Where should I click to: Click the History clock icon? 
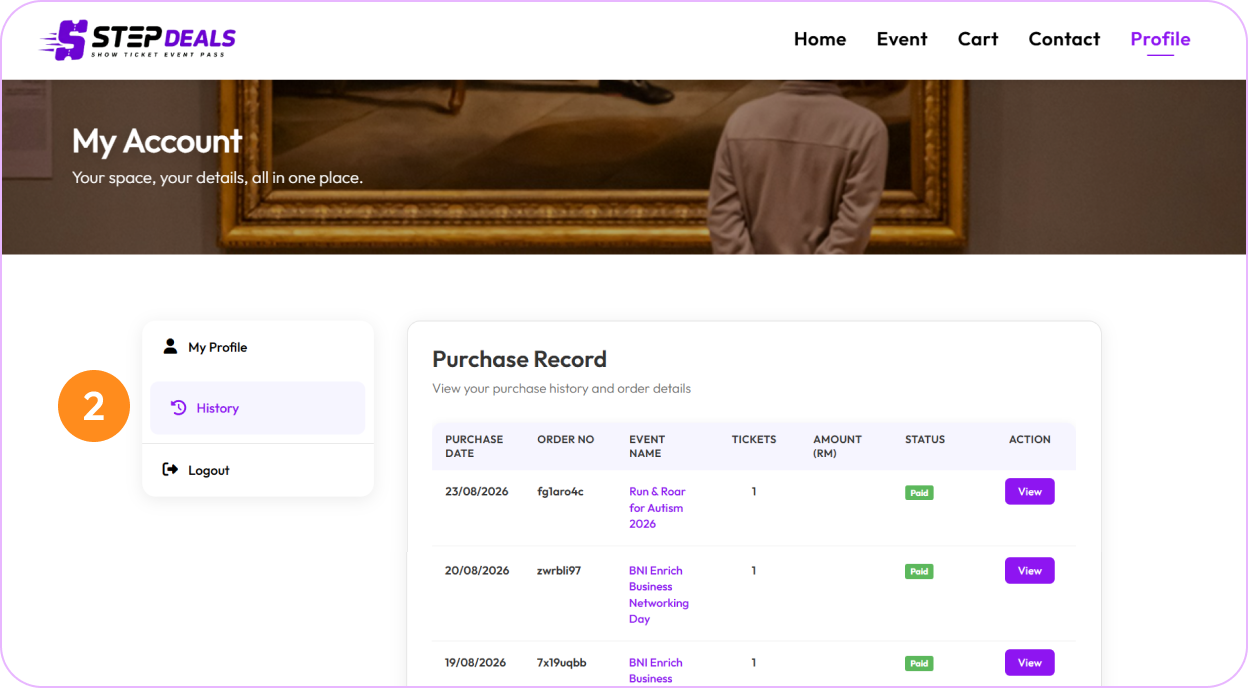[178, 407]
